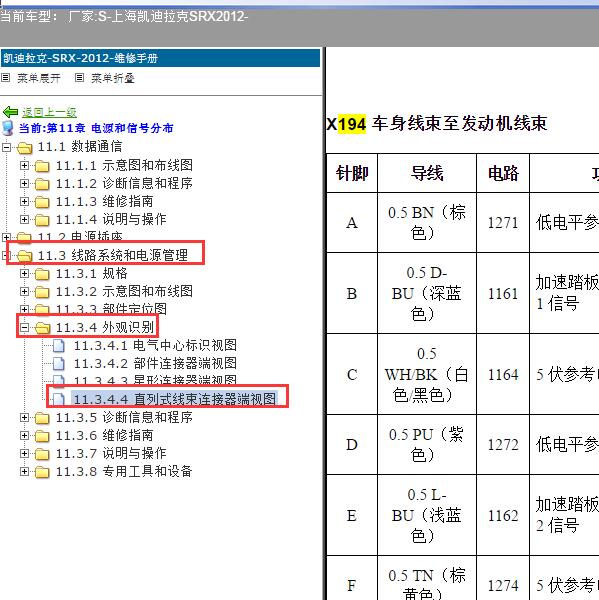Click folder icon of 11.3.2 示意图和布线图
Viewport: 599px width, 600px height.
[x=42, y=292]
